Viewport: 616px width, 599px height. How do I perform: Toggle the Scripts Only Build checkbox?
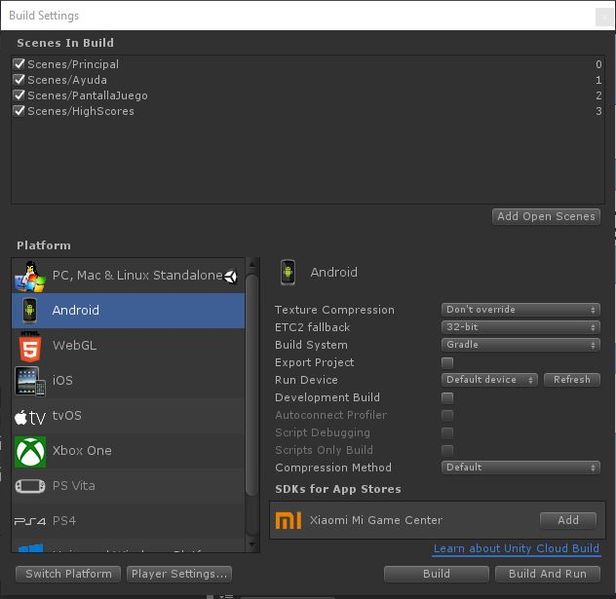click(447, 450)
